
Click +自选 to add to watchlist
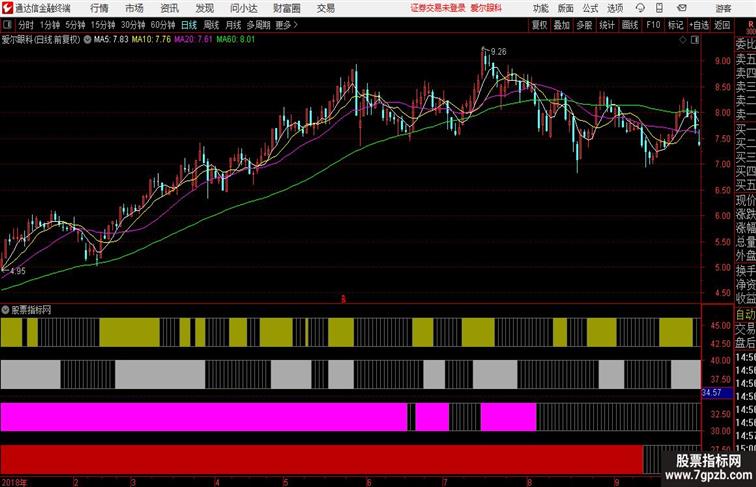pos(699,25)
